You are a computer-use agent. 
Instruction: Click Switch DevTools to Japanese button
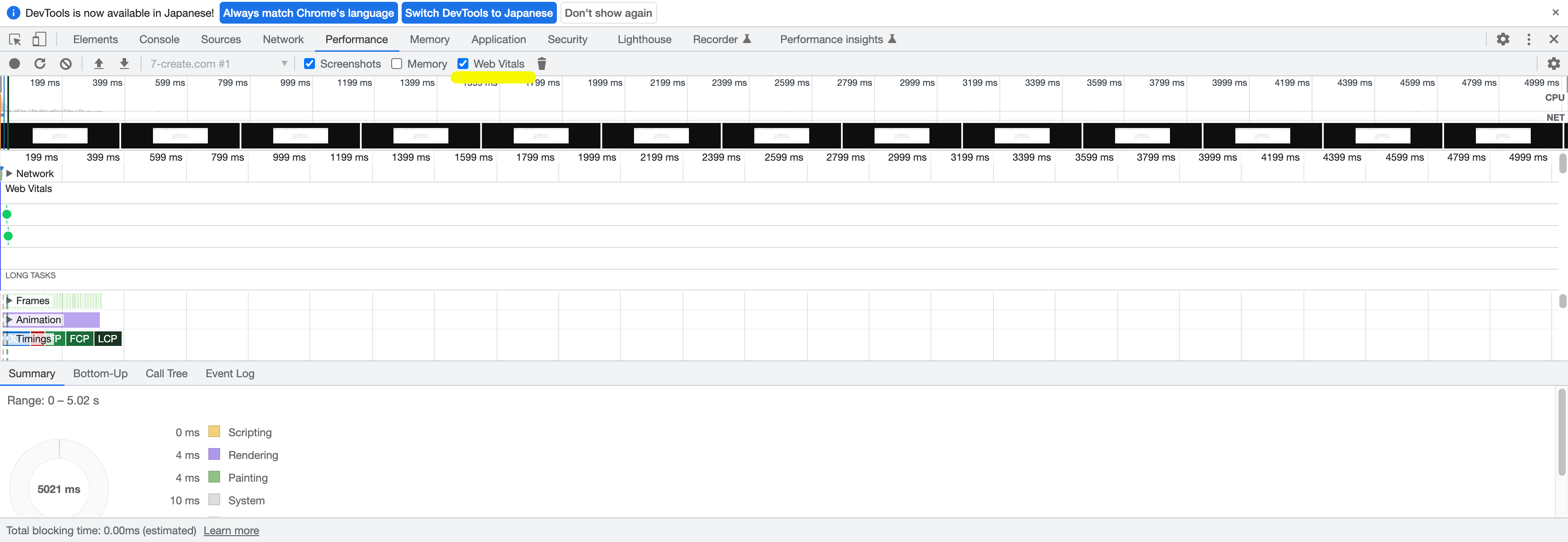pos(478,13)
